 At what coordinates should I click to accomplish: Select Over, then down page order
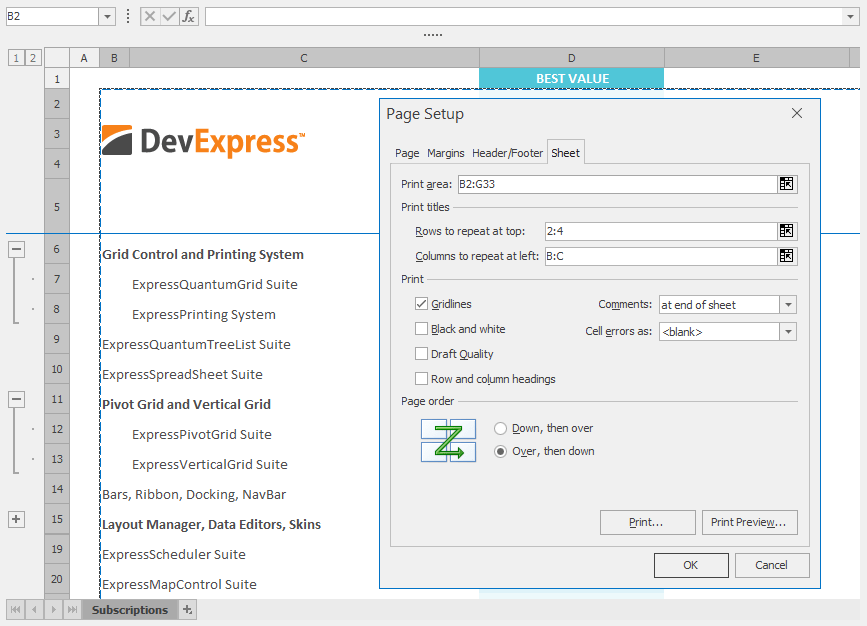coord(500,452)
